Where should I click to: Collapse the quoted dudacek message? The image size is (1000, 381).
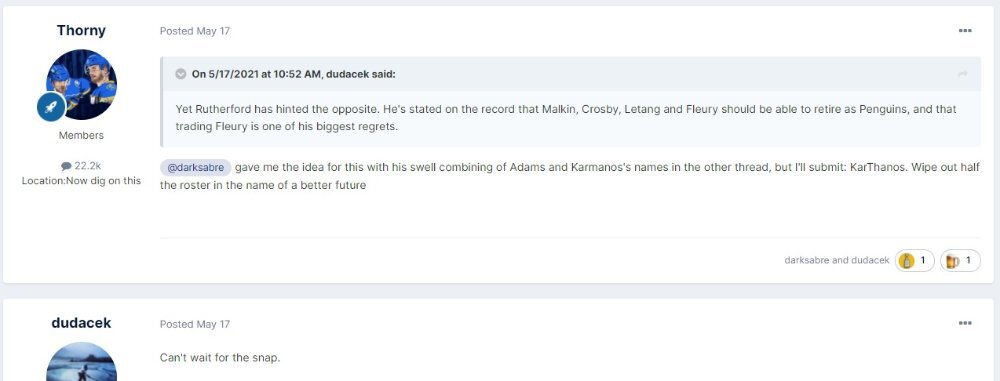(x=181, y=74)
